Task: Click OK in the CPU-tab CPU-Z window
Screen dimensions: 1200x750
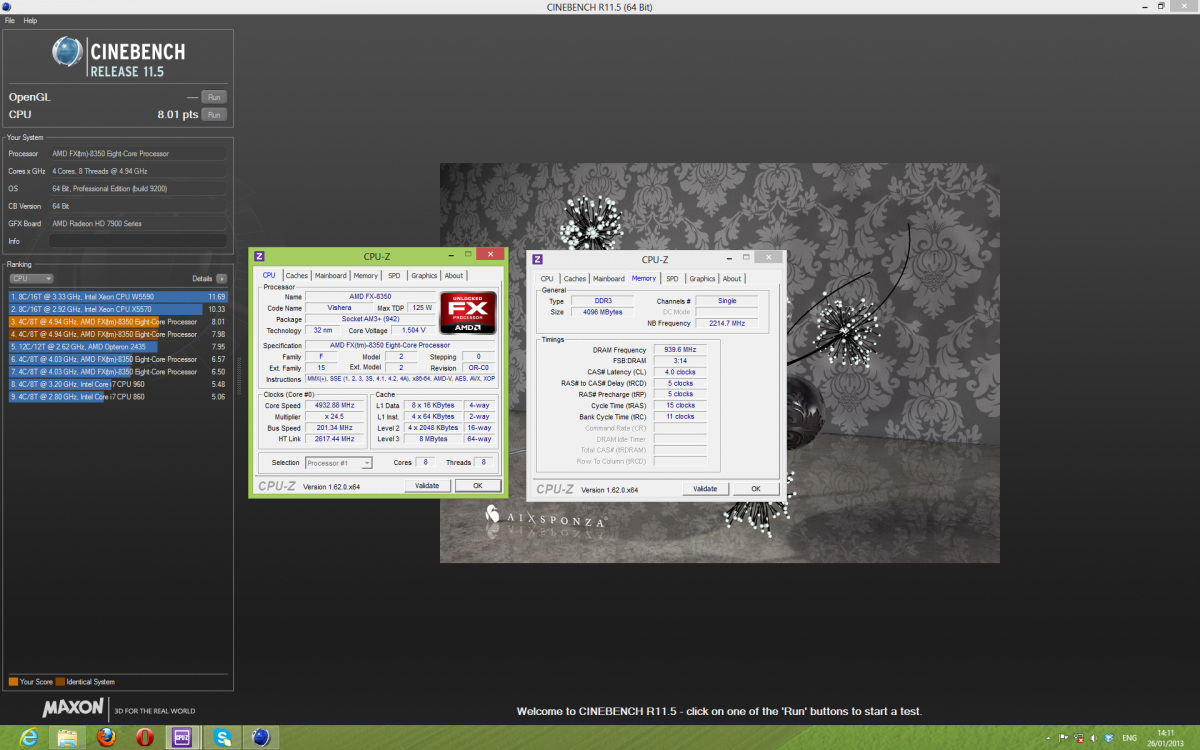Action: point(478,486)
